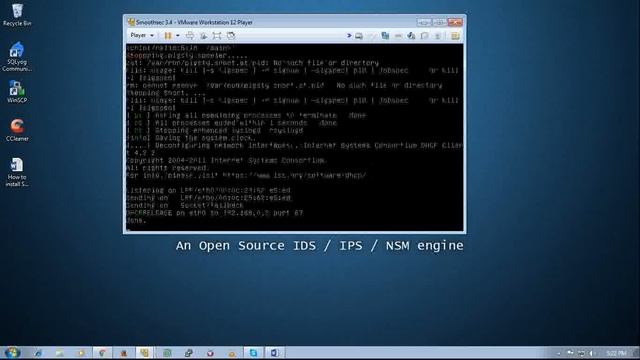
Task: Show hidden system tray icons arrow
Action: (559, 353)
